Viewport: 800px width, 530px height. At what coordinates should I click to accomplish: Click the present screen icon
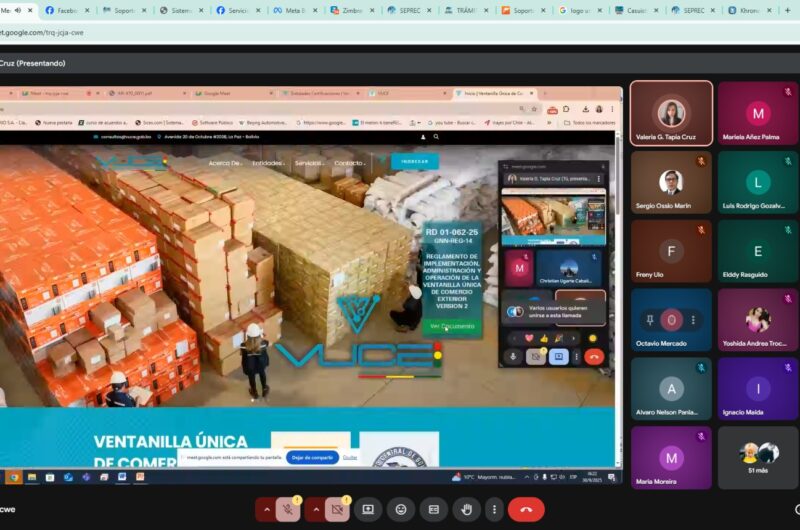[368, 509]
